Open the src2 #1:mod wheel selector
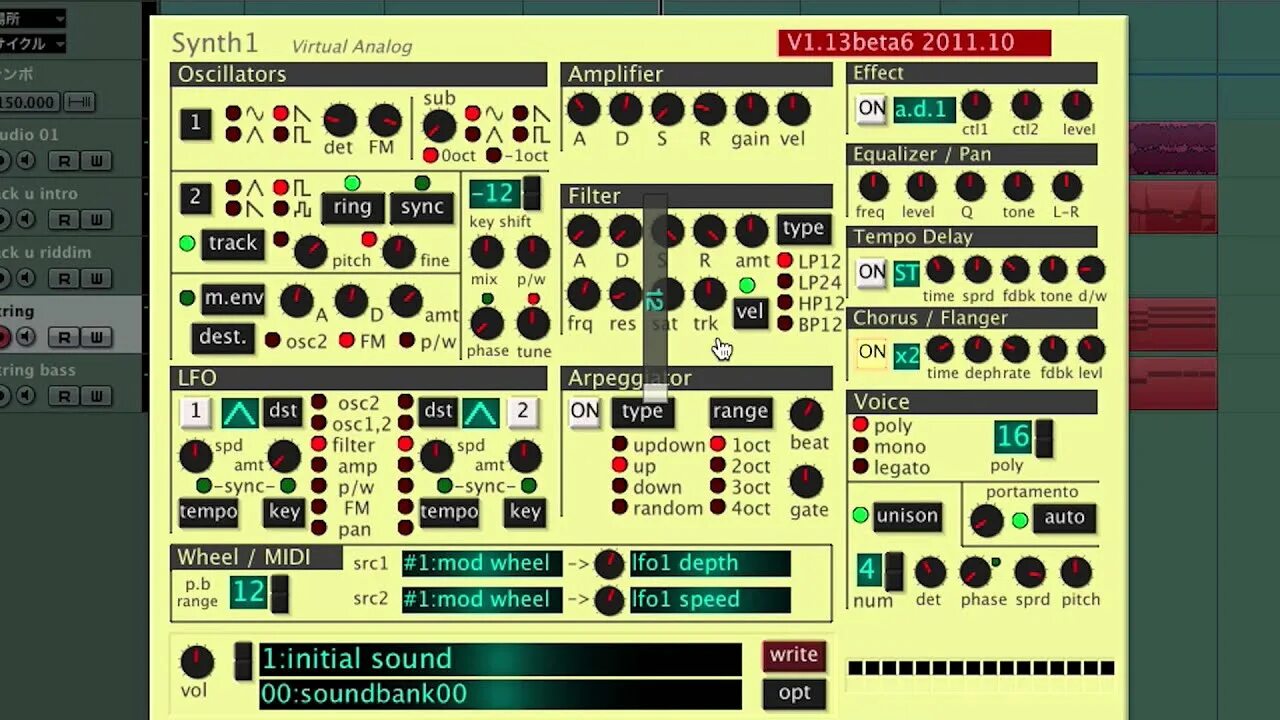 (481, 599)
